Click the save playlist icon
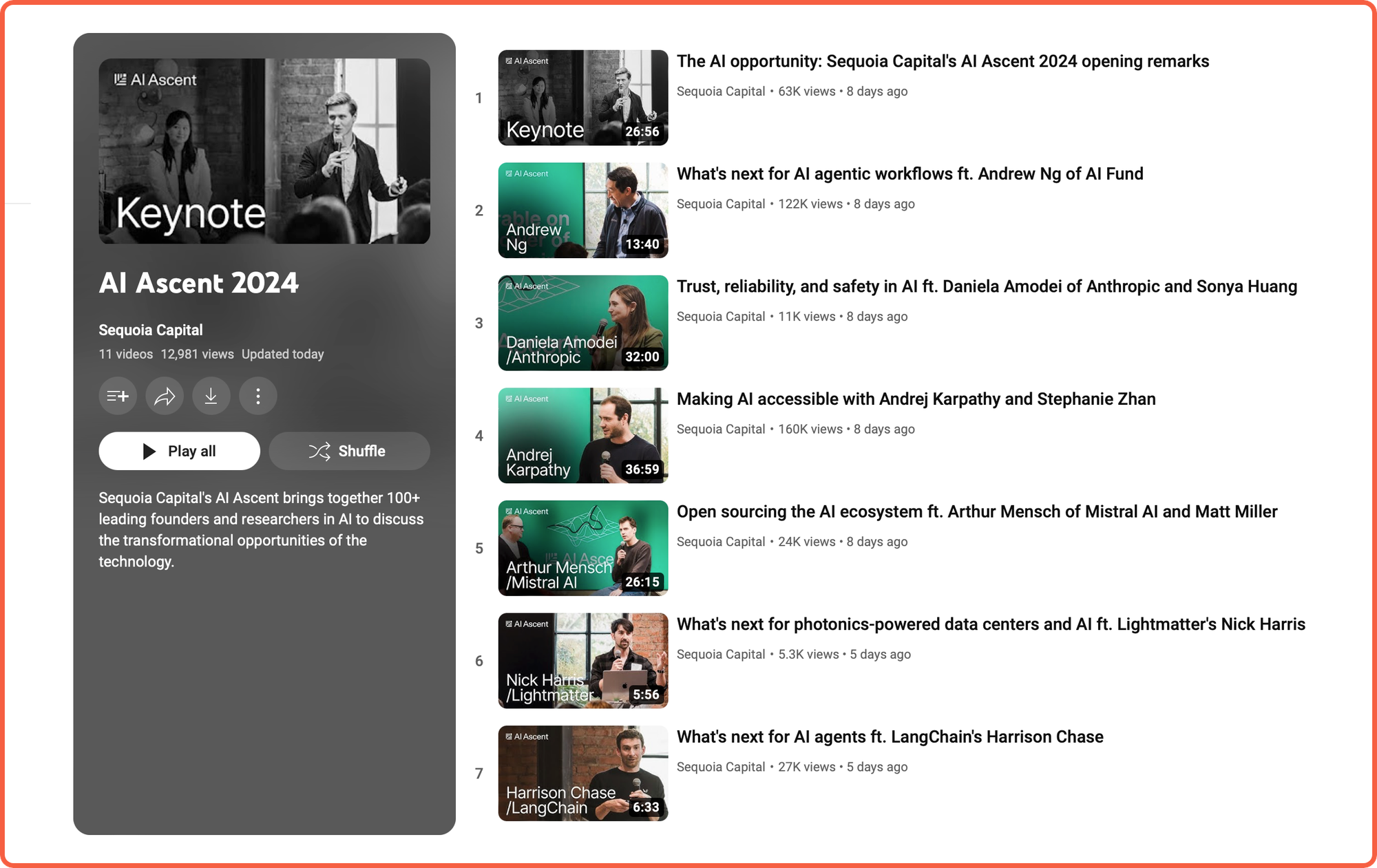Screen dimensions: 1377x868 (x=118, y=396)
